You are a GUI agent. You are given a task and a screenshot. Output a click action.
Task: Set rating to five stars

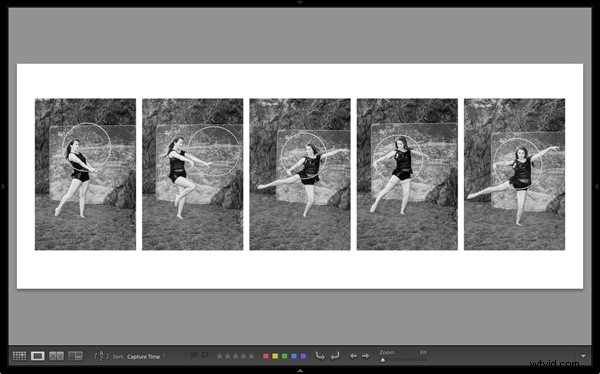click(251, 356)
